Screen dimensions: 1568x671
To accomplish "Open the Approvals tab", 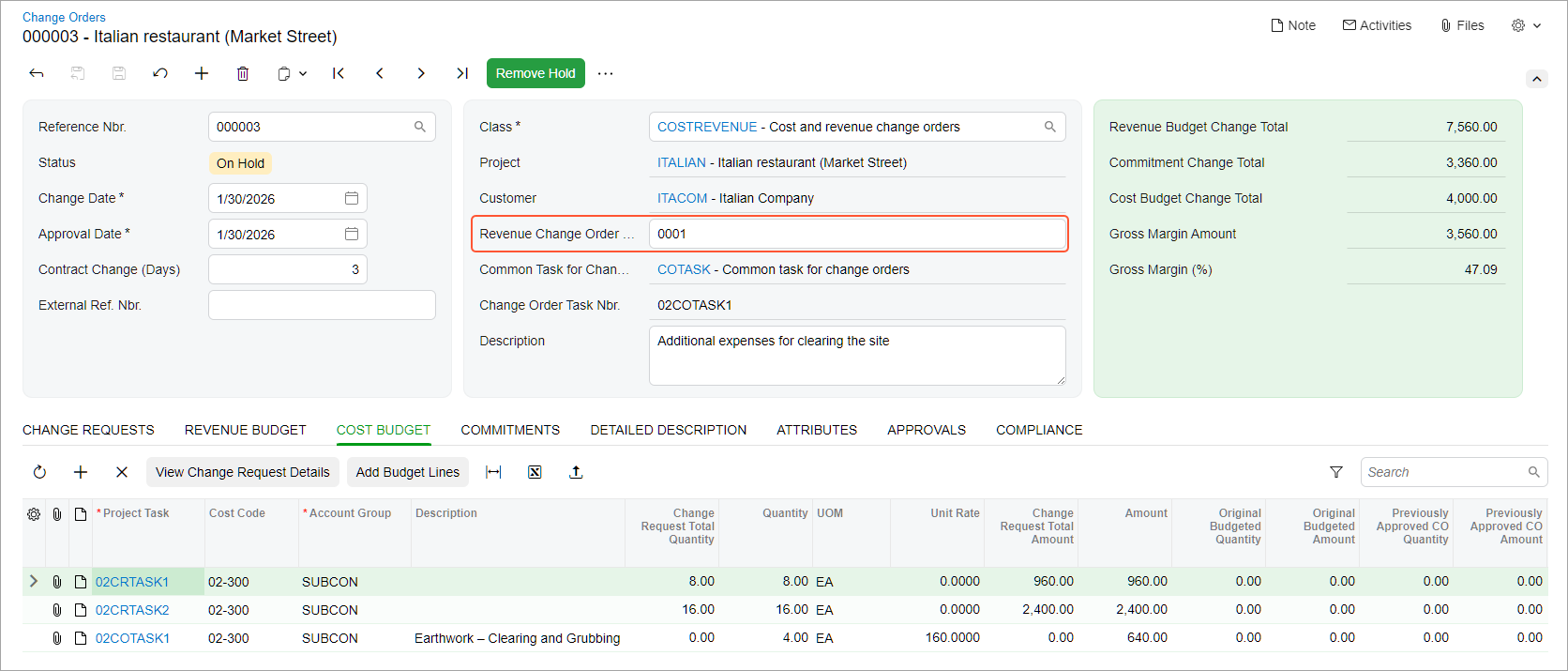I will click(x=927, y=430).
